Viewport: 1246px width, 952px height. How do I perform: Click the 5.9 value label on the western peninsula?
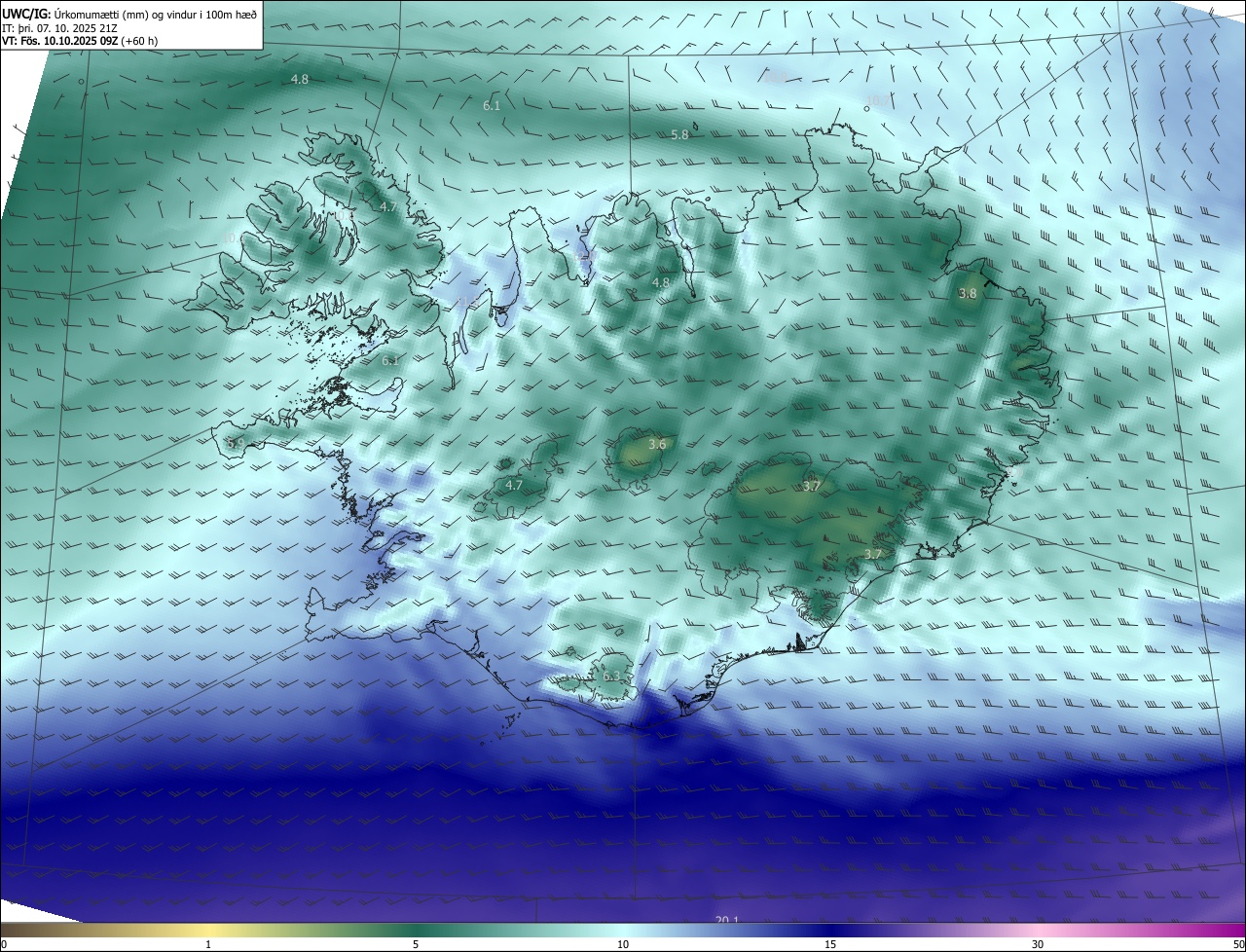(x=236, y=443)
